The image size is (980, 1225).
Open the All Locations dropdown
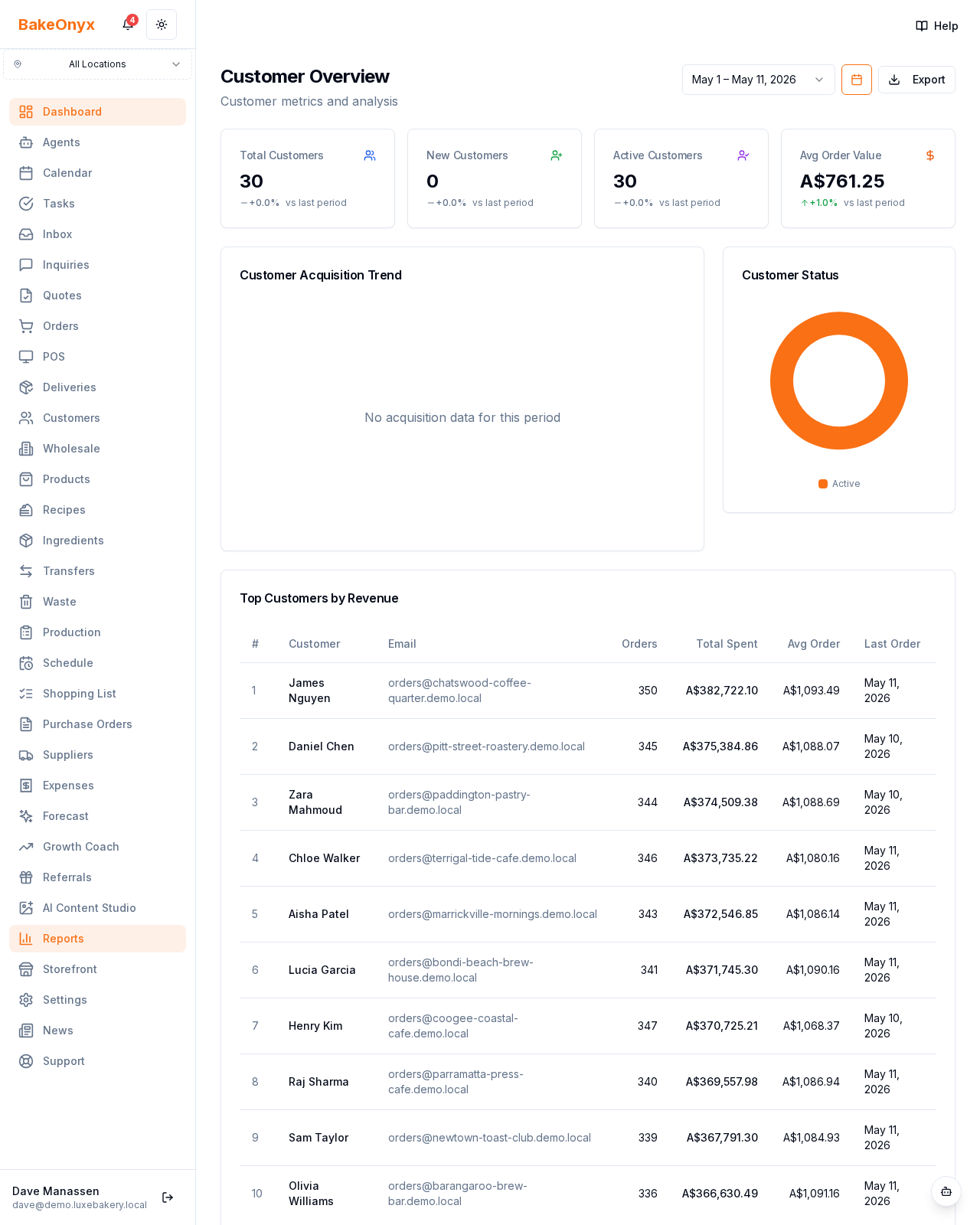(x=97, y=64)
